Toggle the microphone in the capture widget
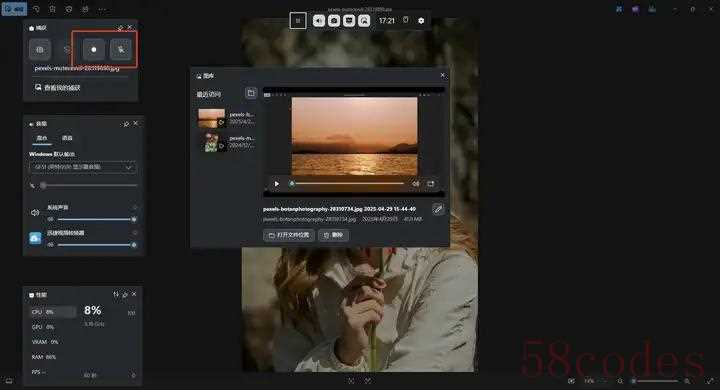 [121, 49]
